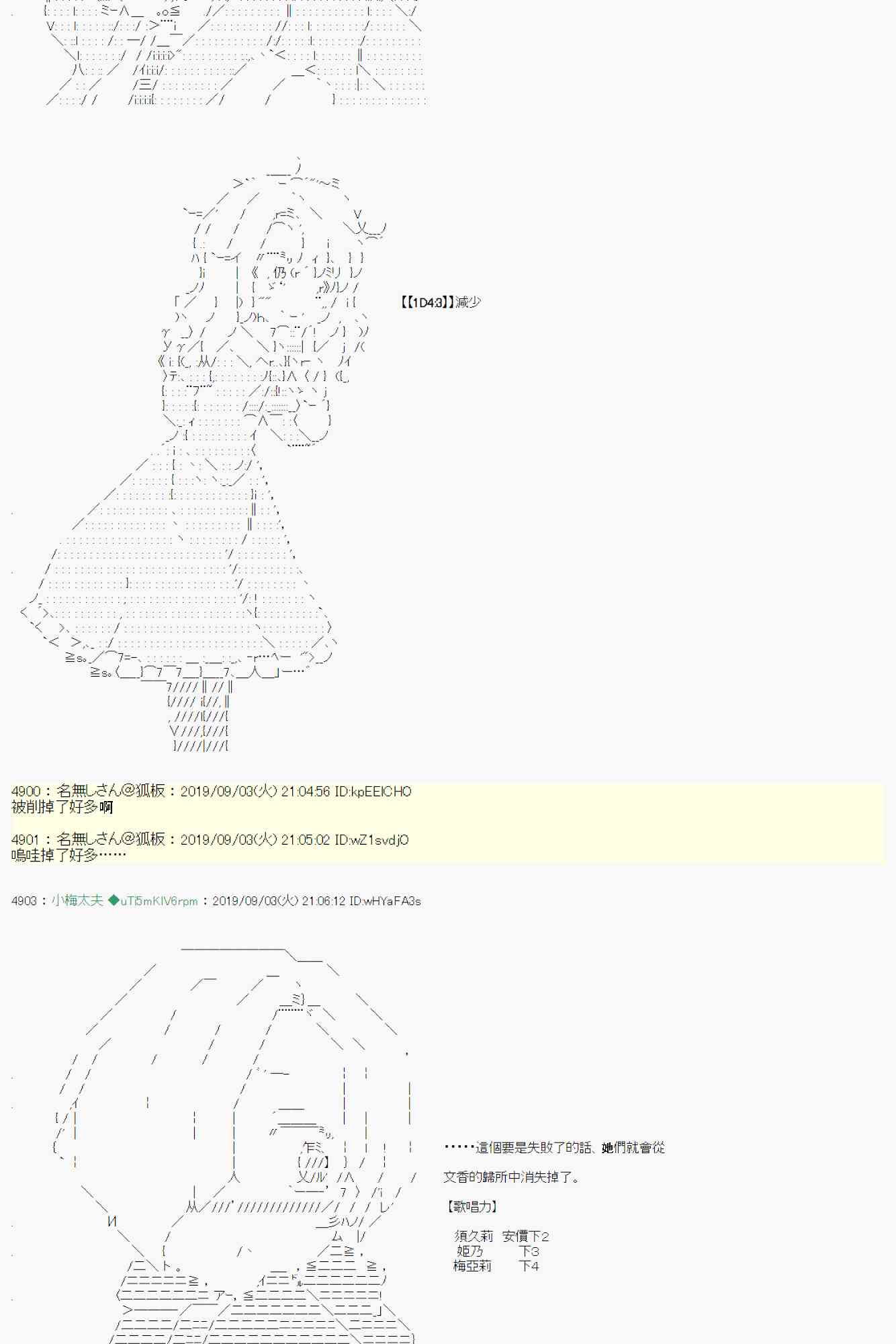Click ID:kpEElCHO in post 4900
Image resolution: width=896 pixels, height=1344 pixels.
[372, 792]
